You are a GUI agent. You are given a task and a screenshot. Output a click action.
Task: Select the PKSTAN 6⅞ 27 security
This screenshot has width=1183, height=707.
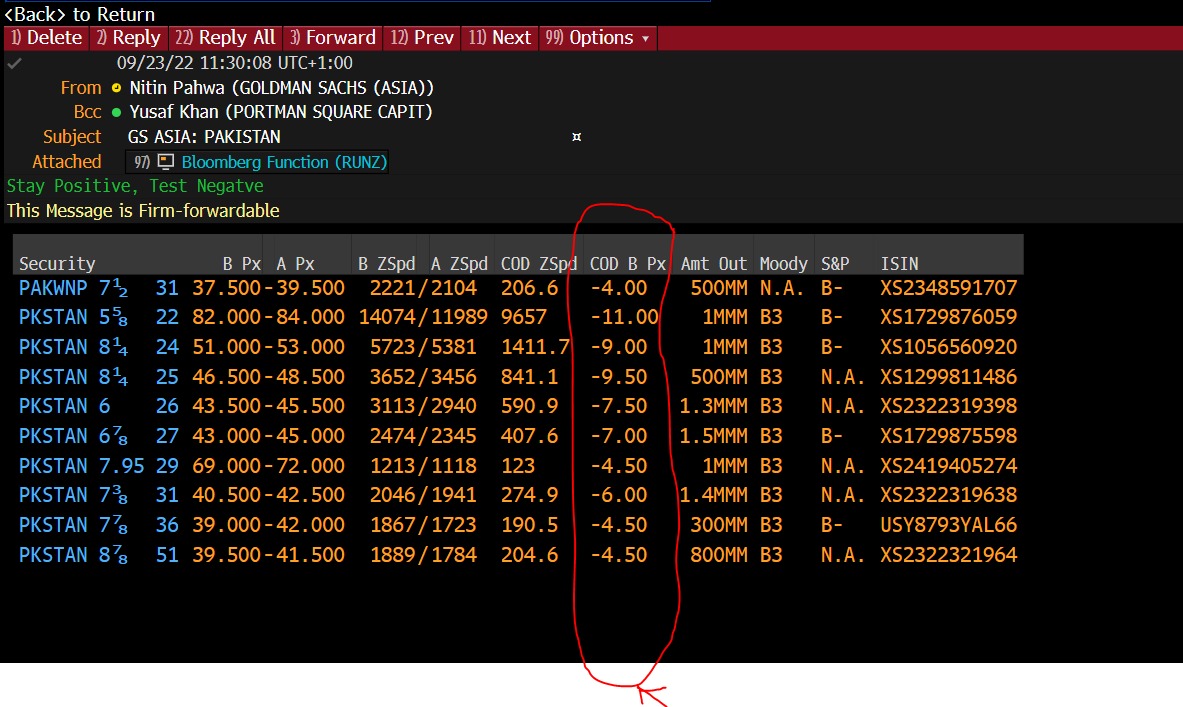pyautogui.click(x=98, y=436)
